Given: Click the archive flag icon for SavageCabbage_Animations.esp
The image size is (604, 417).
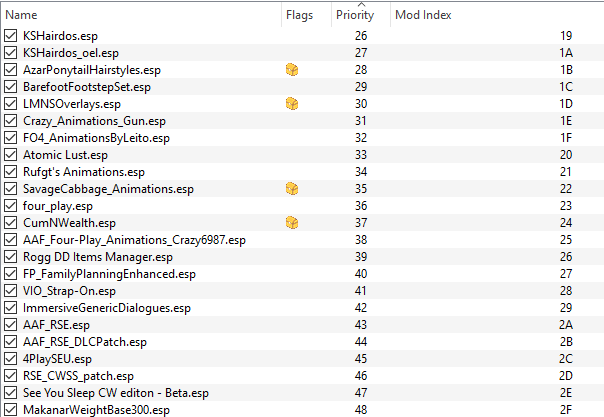Looking at the screenshot, I should pyautogui.click(x=292, y=189).
